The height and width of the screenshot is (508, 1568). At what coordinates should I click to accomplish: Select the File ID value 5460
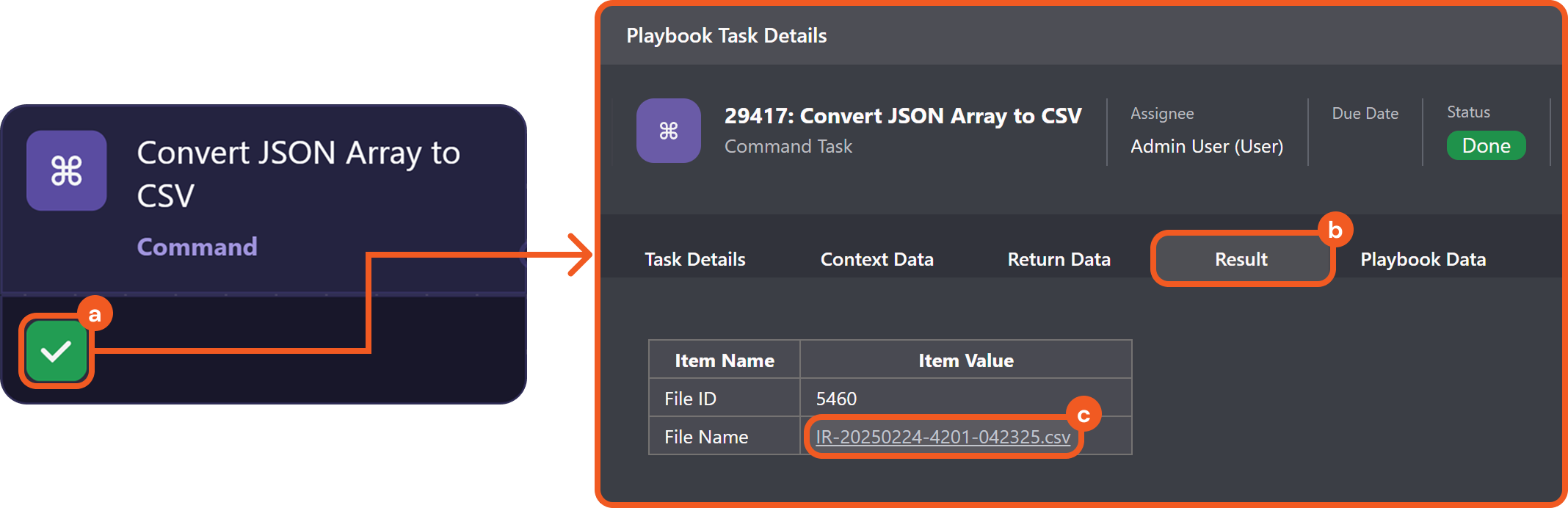pyautogui.click(x=836, y=399)
